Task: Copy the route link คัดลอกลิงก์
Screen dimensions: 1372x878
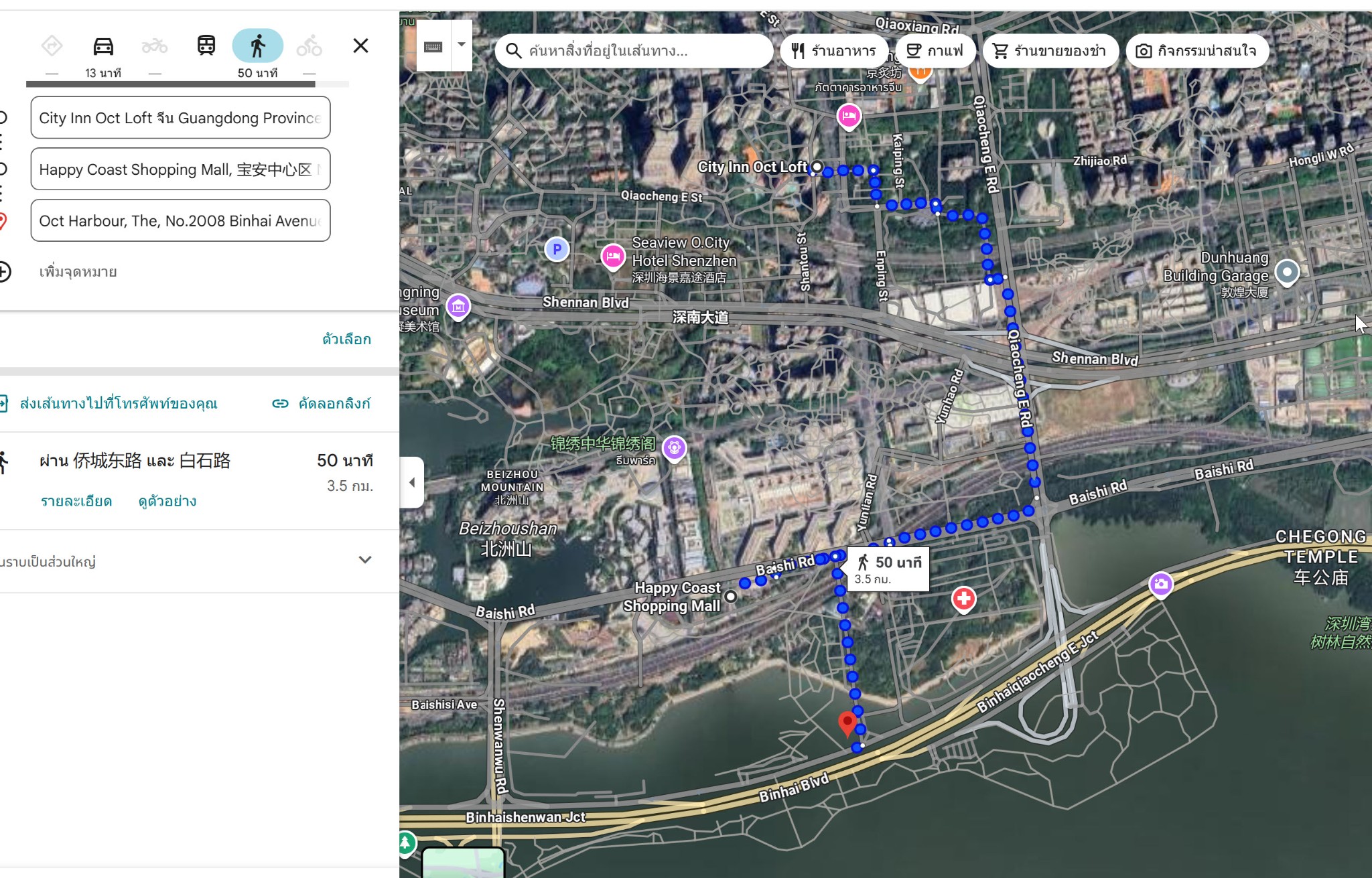Action: tap(322, 403)
